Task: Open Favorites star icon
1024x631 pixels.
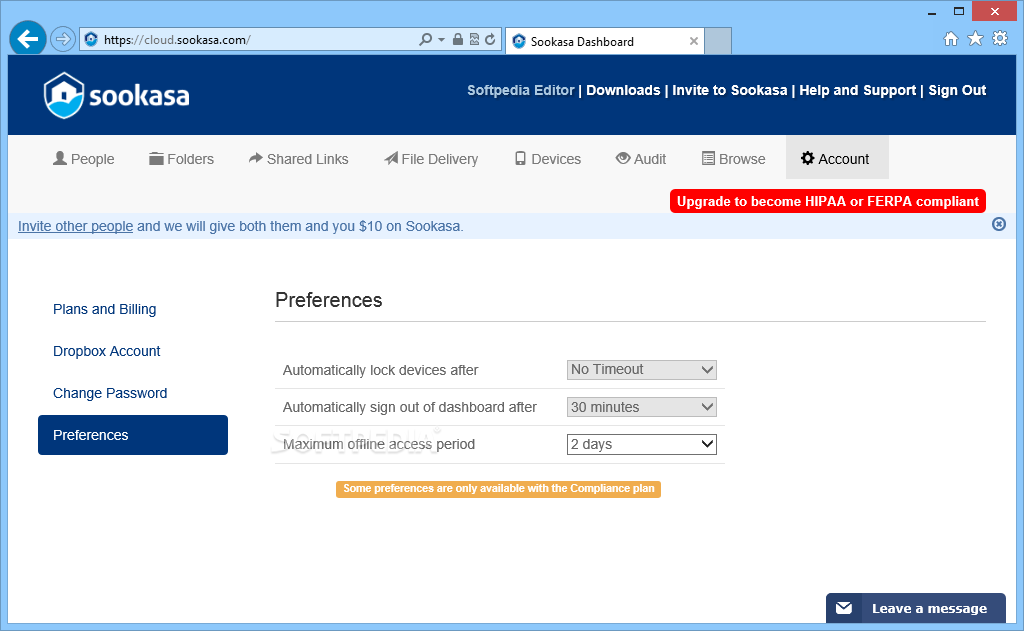Action: point(975,39)
